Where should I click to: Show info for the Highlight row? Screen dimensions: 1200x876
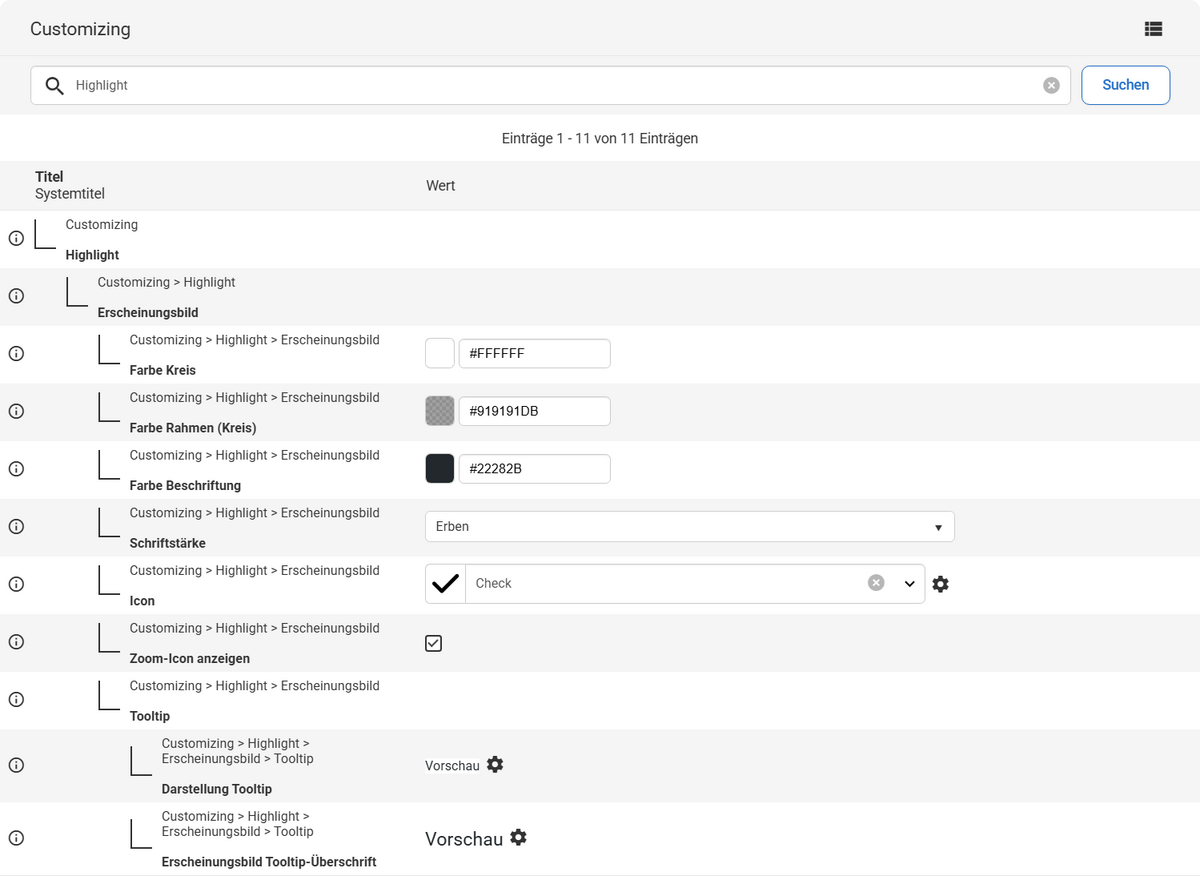click(x=16, y=238)
